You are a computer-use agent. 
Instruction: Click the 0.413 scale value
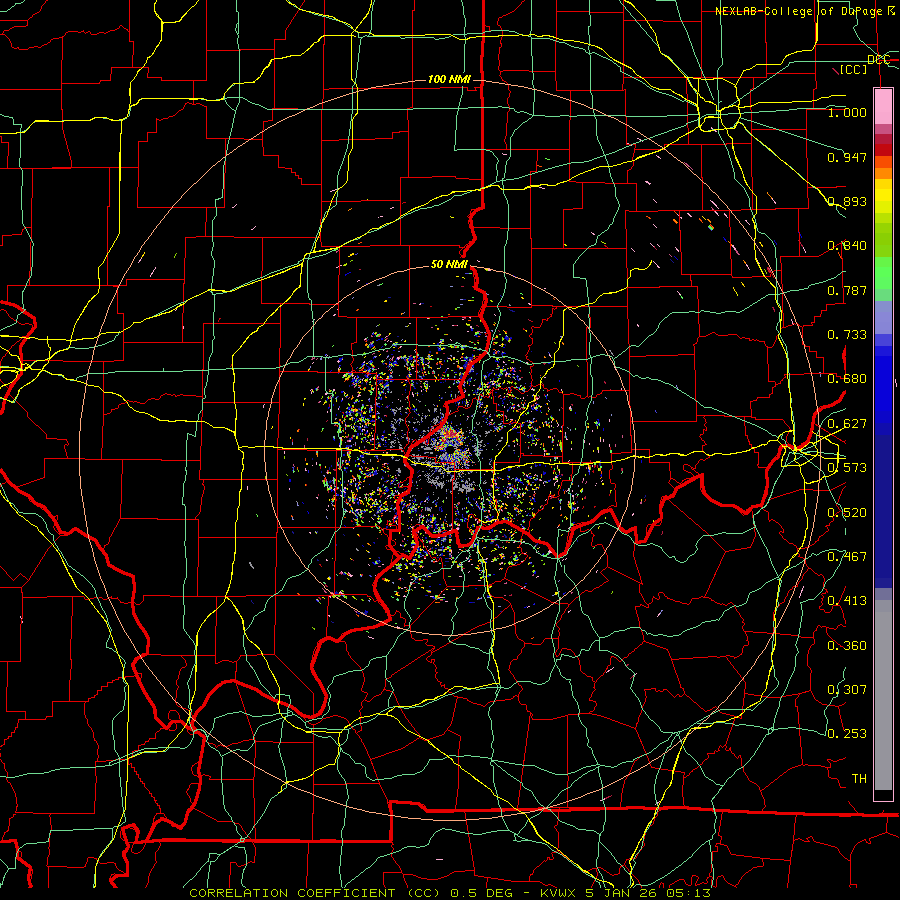click(847, 601)
